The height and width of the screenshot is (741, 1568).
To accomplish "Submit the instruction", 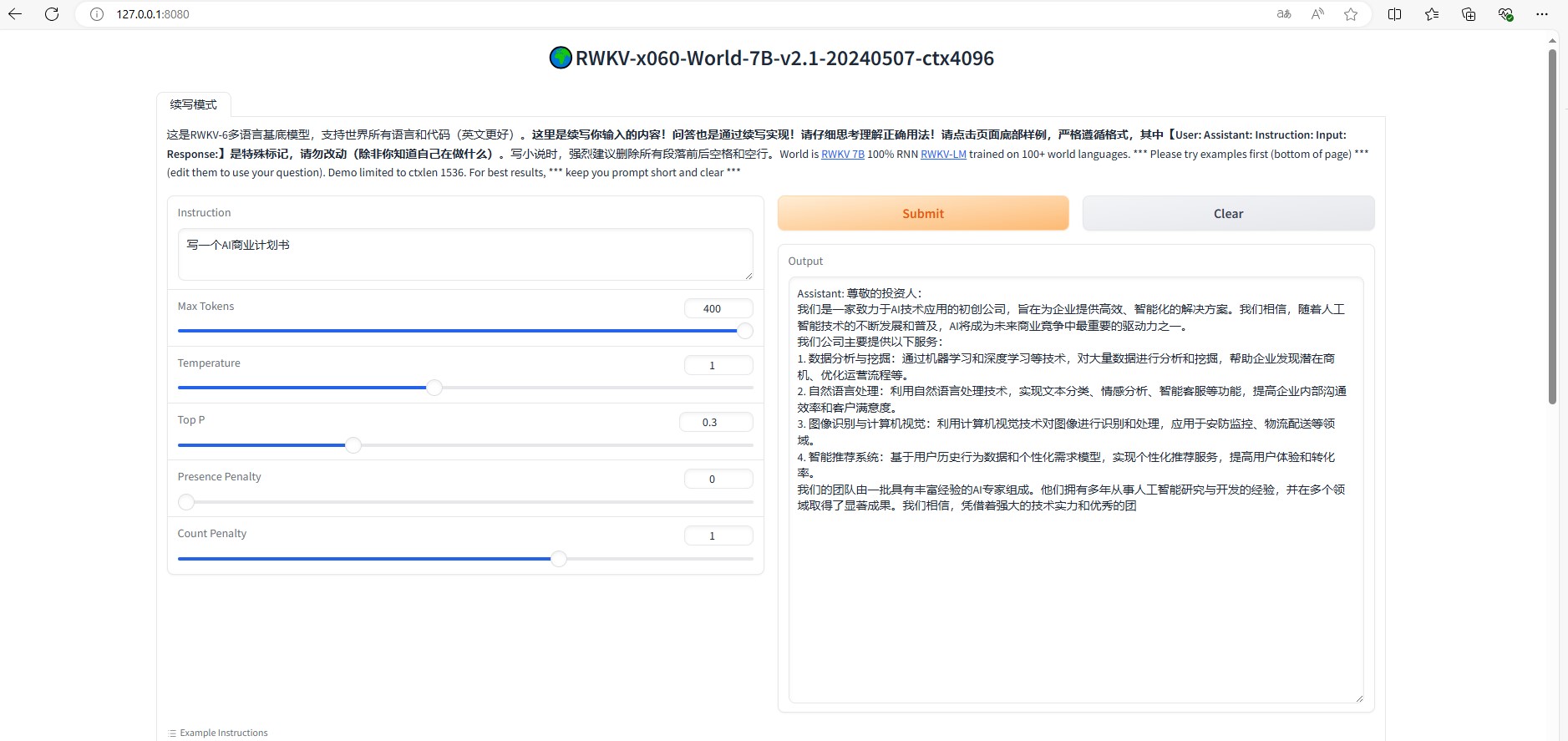I will point(923,213).
